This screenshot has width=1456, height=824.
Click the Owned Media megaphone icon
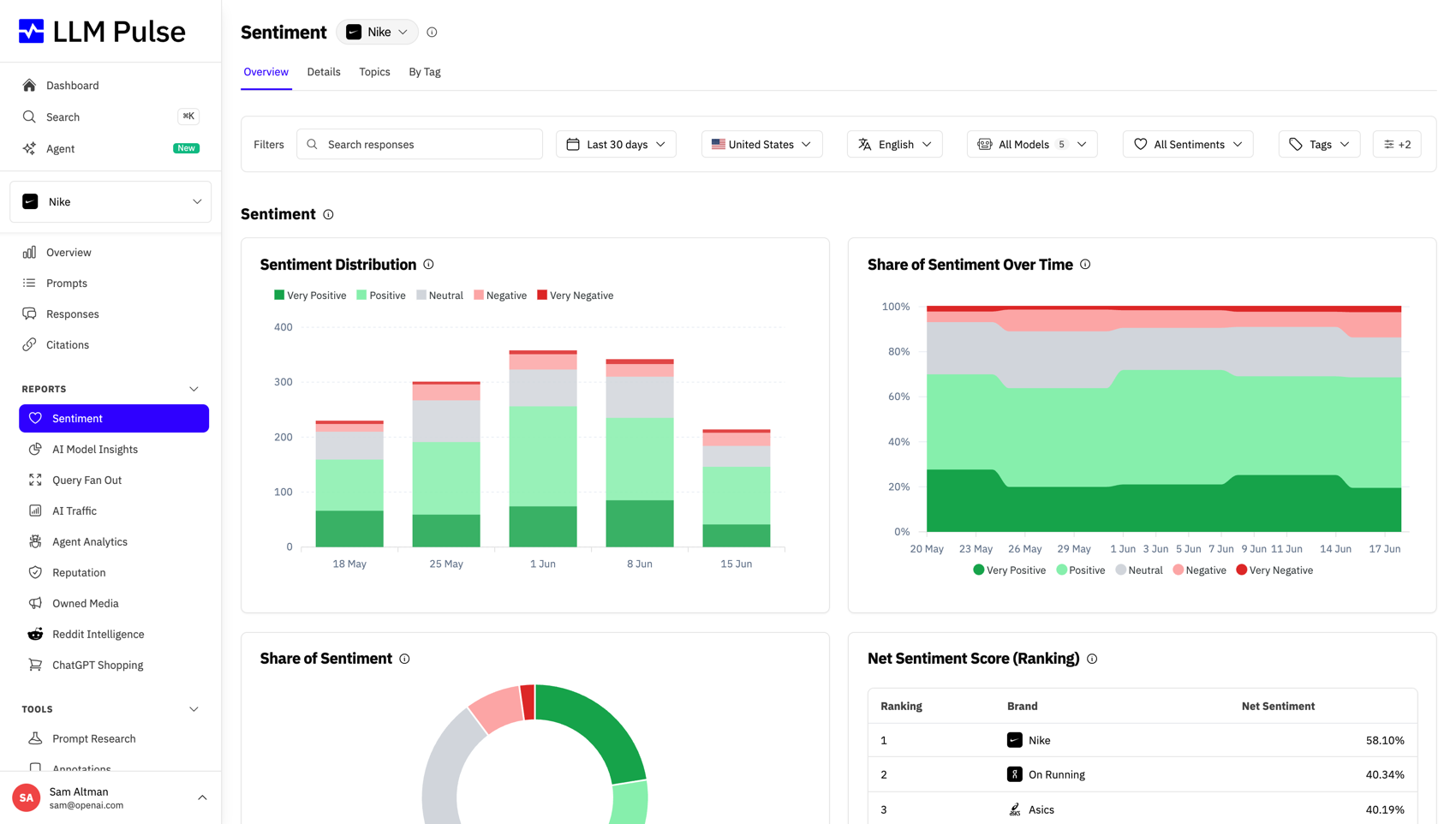click(35, 603)
